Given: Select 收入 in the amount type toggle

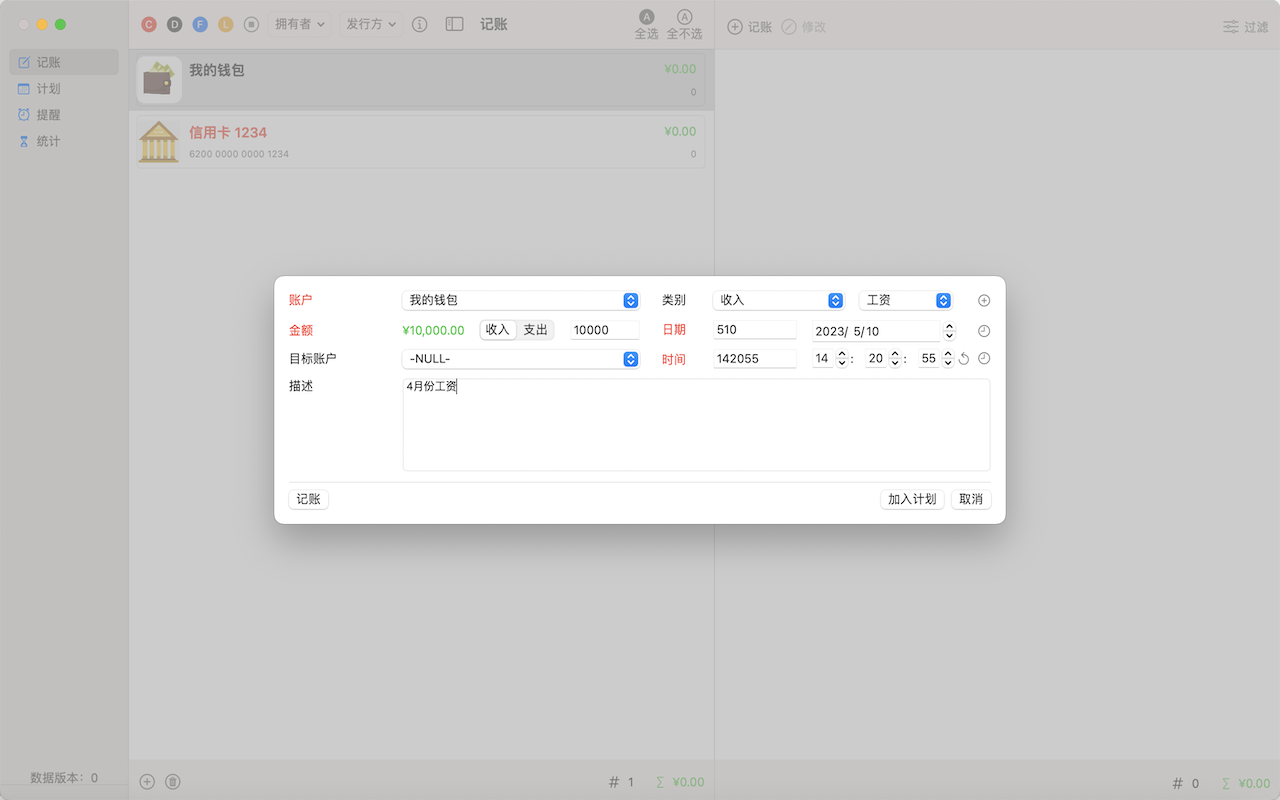Looking at the screenshot, I should point(498,330).
